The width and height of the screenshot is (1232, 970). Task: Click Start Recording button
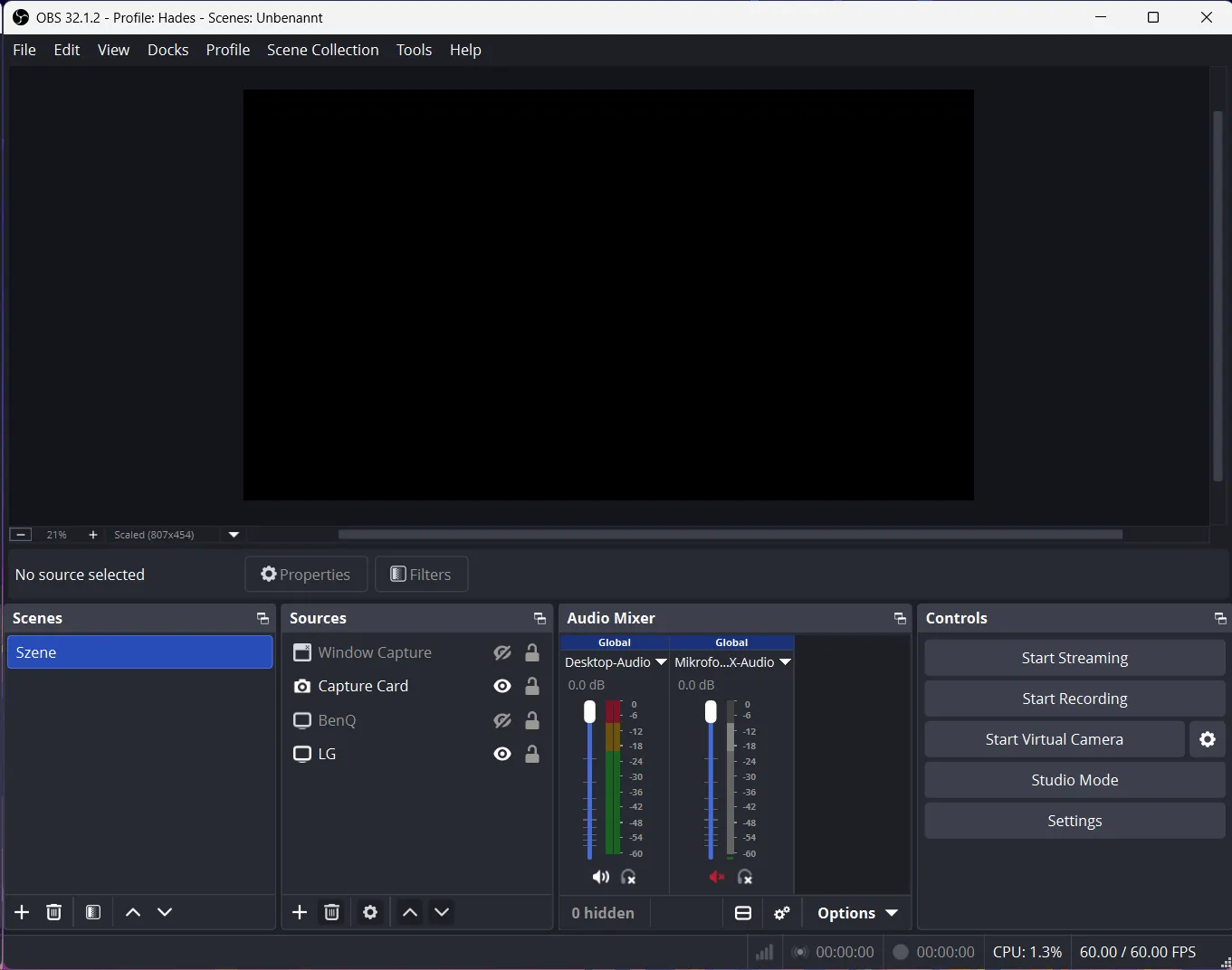pyautogui.click(x=1074, y=699)
